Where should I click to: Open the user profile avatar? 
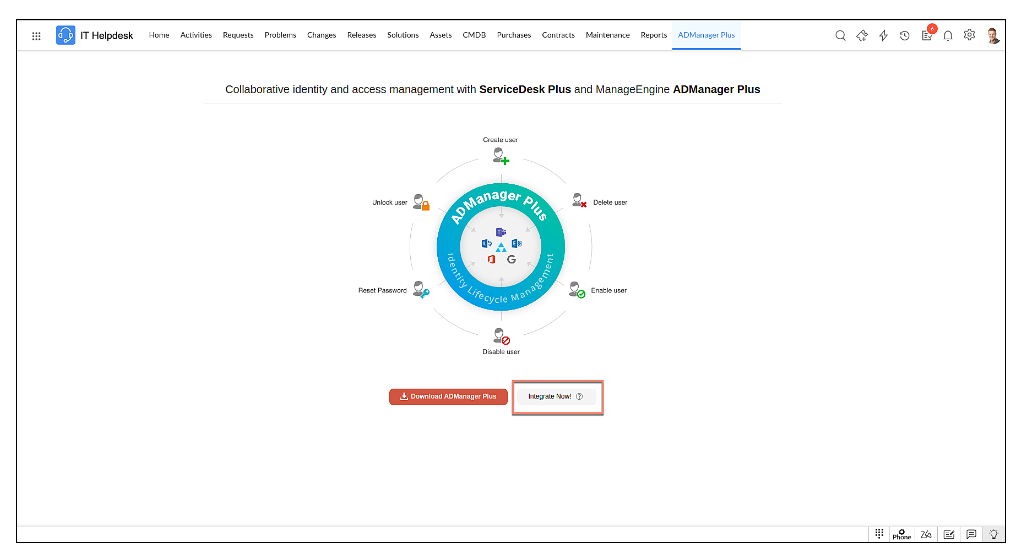993,36
